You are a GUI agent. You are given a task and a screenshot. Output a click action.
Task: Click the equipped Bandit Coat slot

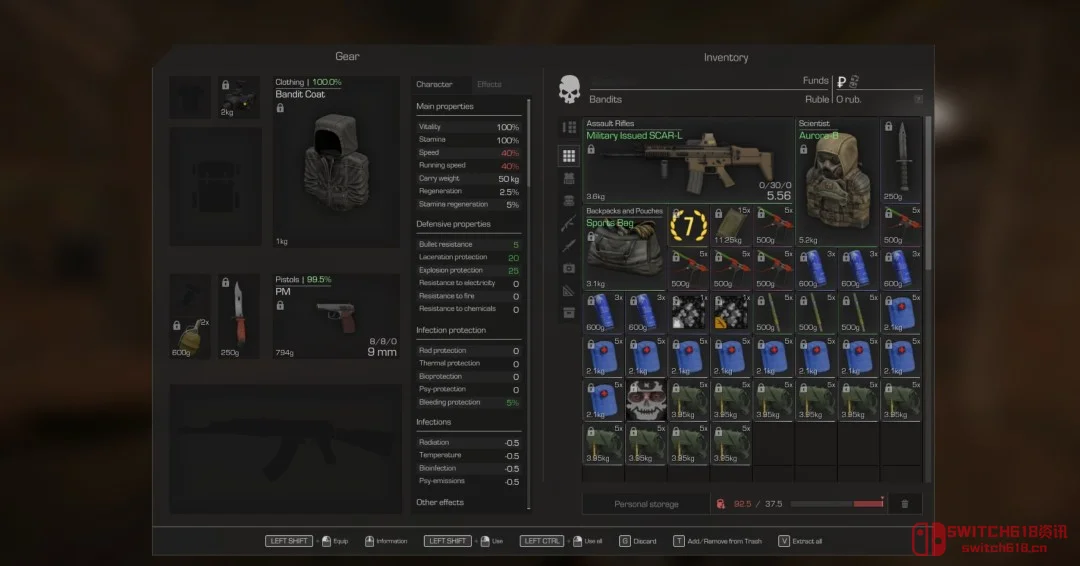point(338,162)
